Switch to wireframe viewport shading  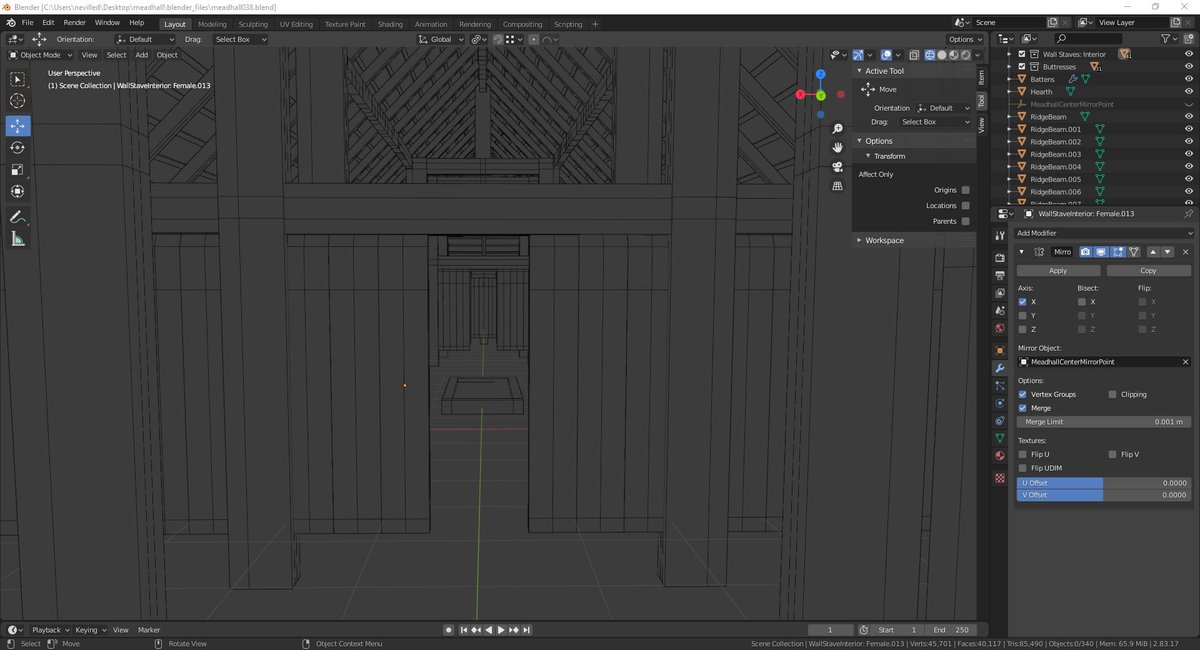929,55
